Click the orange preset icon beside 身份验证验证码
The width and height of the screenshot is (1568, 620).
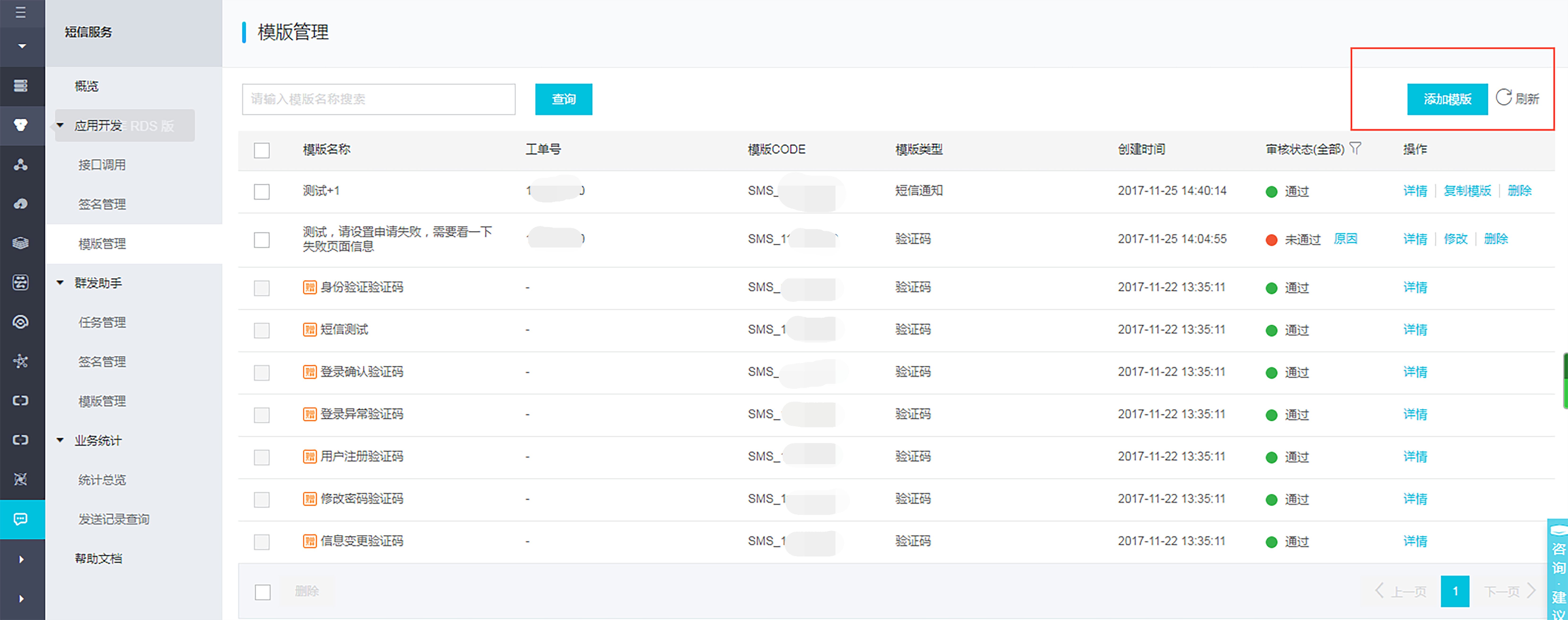[x=310, y=287]
